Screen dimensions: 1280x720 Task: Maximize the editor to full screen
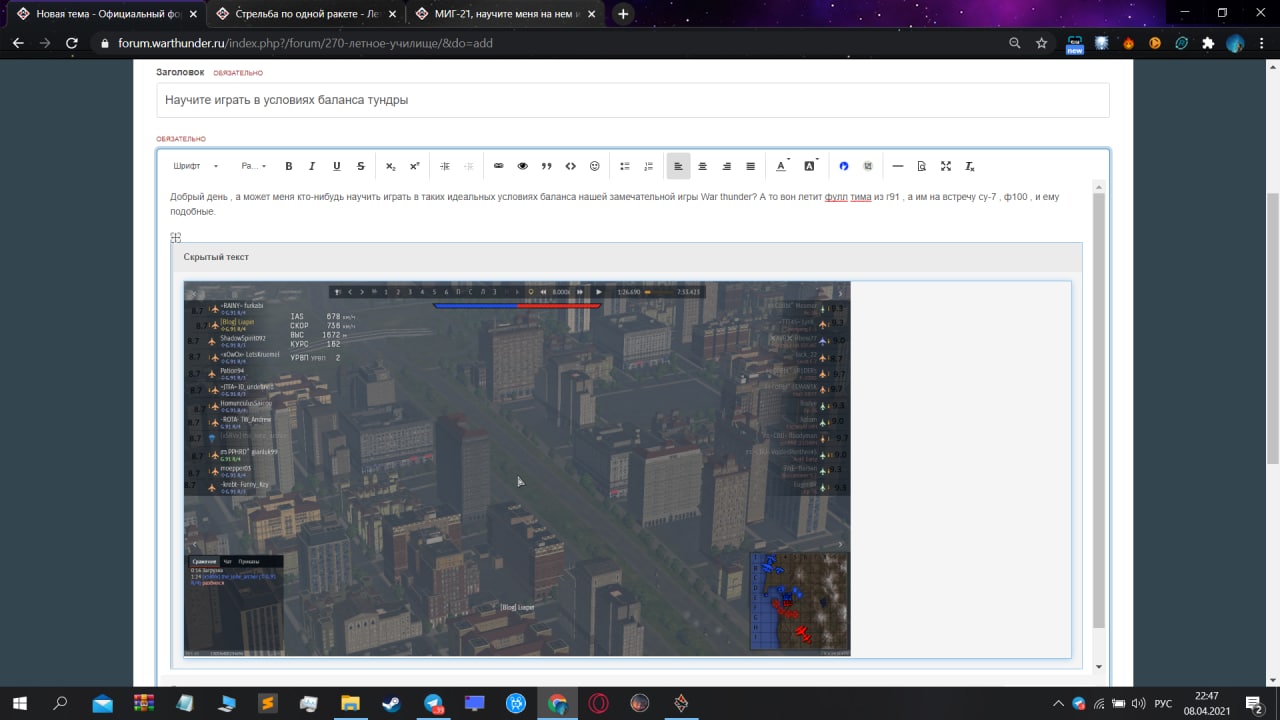pyautogui.click(x=946, y=166)
